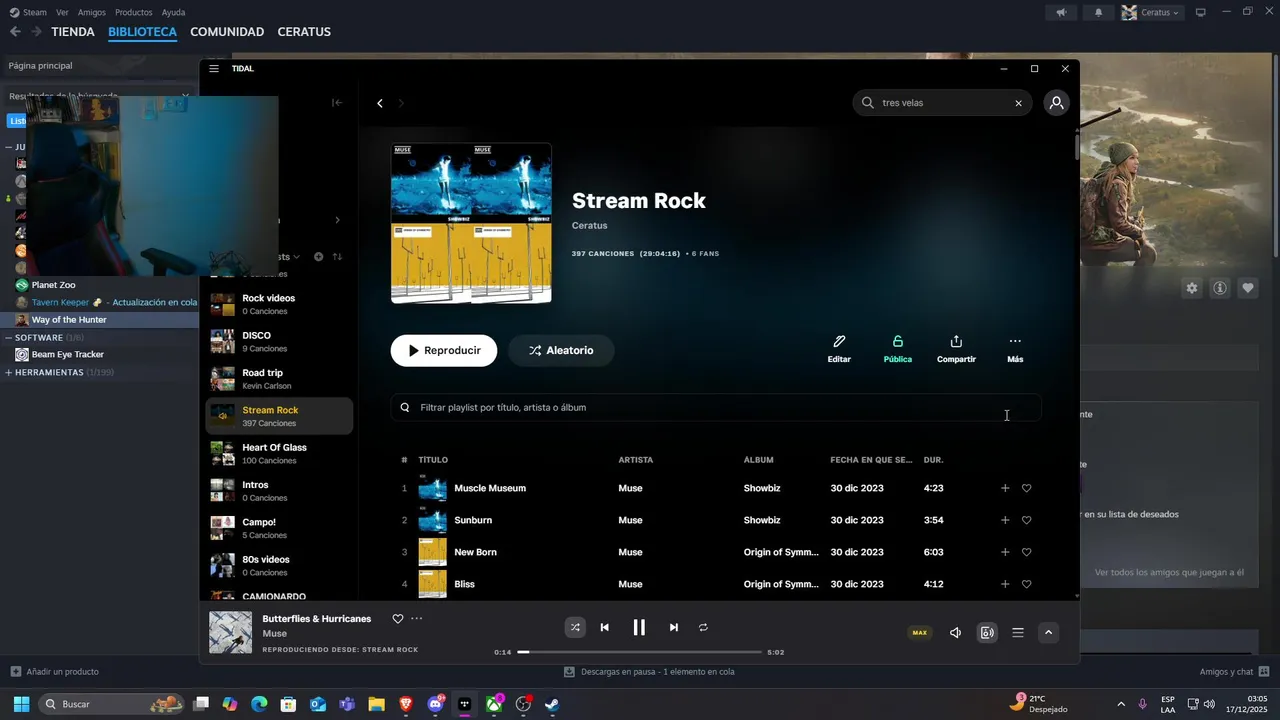Open Ceratus playlist author link

click(x=589, y=226)
